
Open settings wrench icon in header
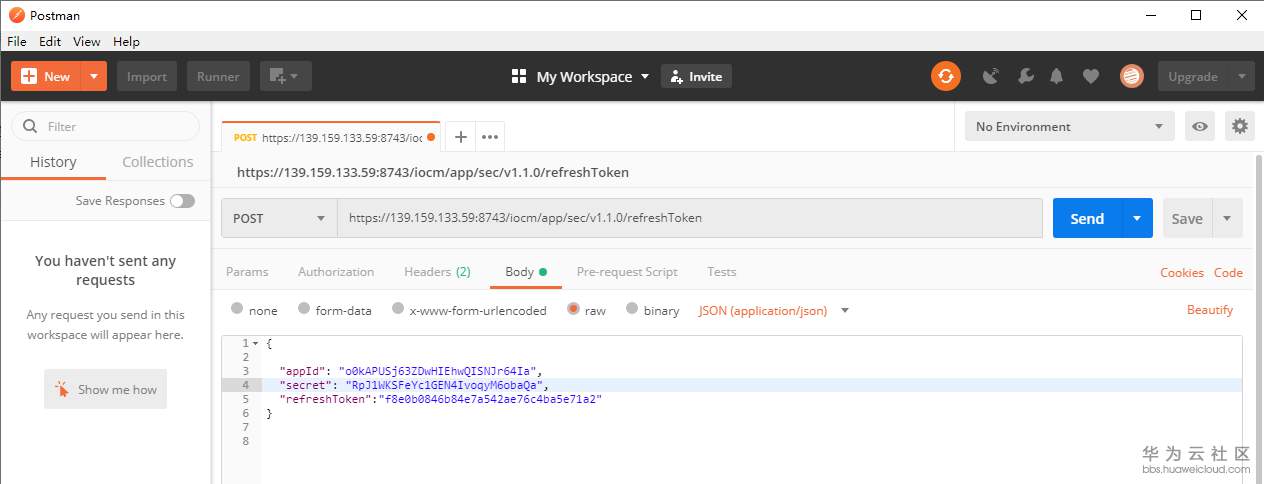pos(1025,76)
